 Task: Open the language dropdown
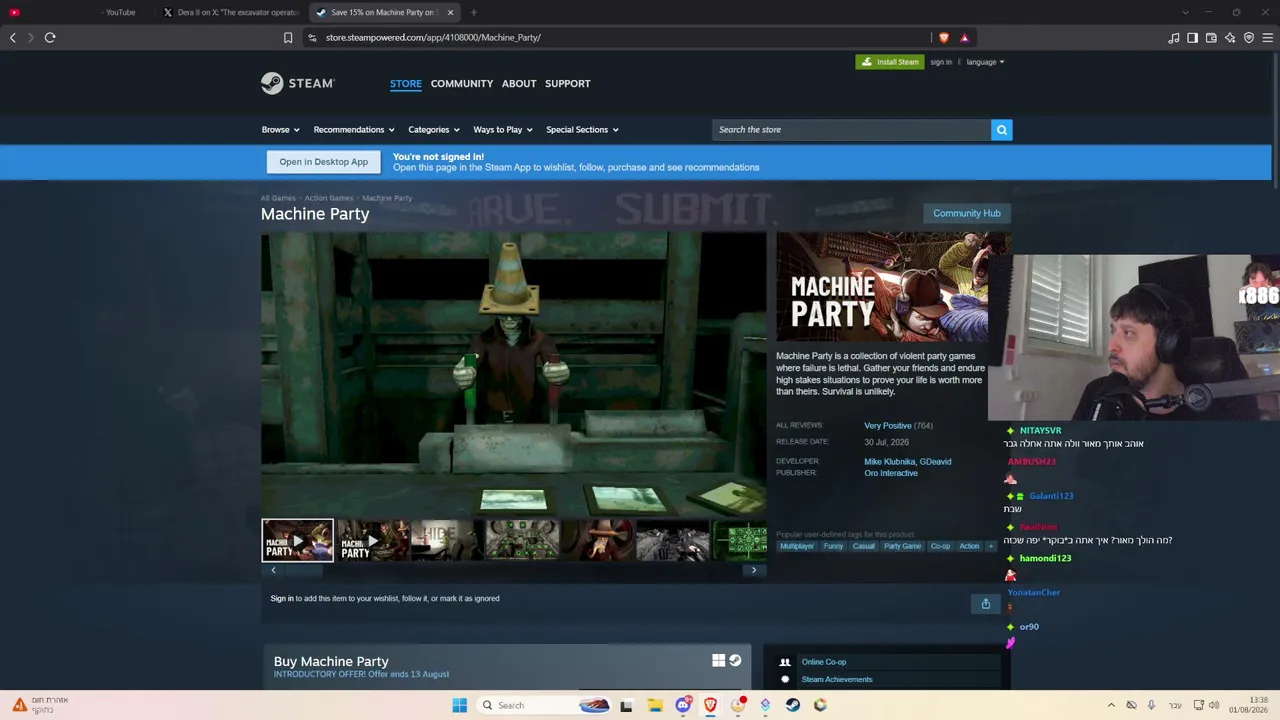[985, 62]
